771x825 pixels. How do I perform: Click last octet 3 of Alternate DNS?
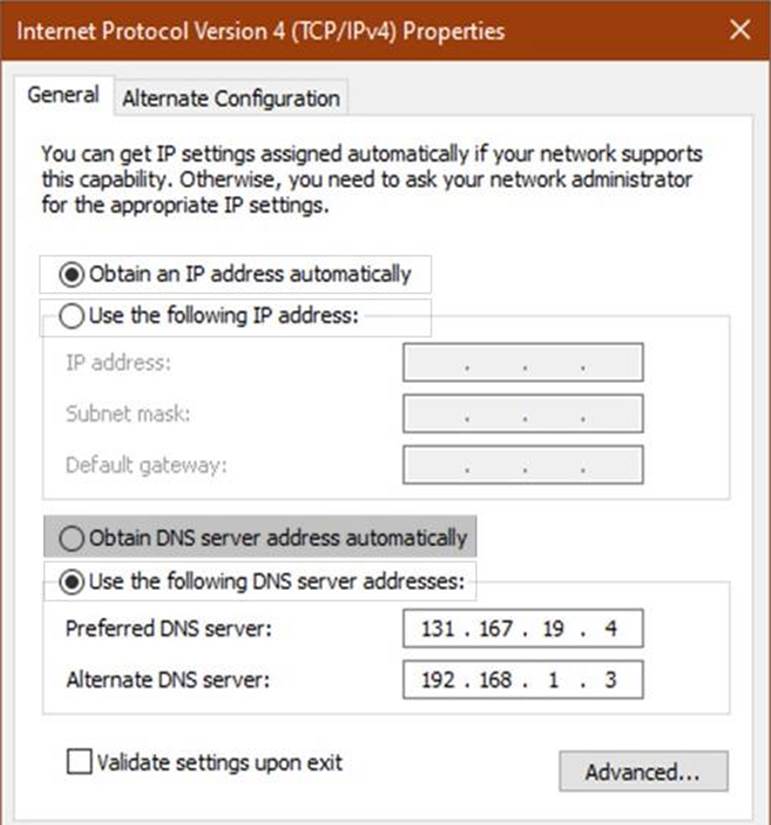tap(610, 681)
